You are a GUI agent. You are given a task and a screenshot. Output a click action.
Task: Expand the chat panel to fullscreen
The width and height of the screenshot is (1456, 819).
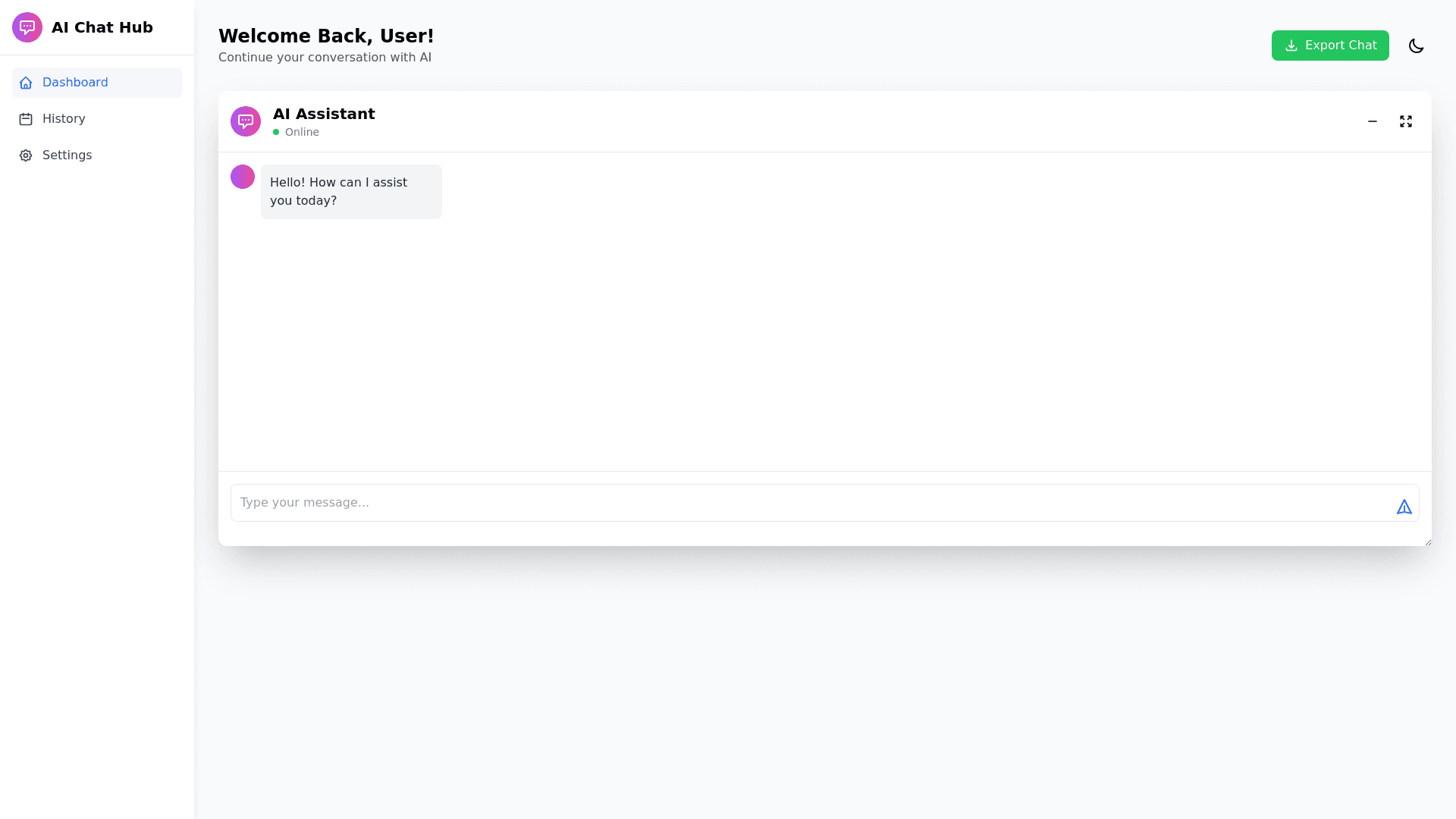(1405, 121)
